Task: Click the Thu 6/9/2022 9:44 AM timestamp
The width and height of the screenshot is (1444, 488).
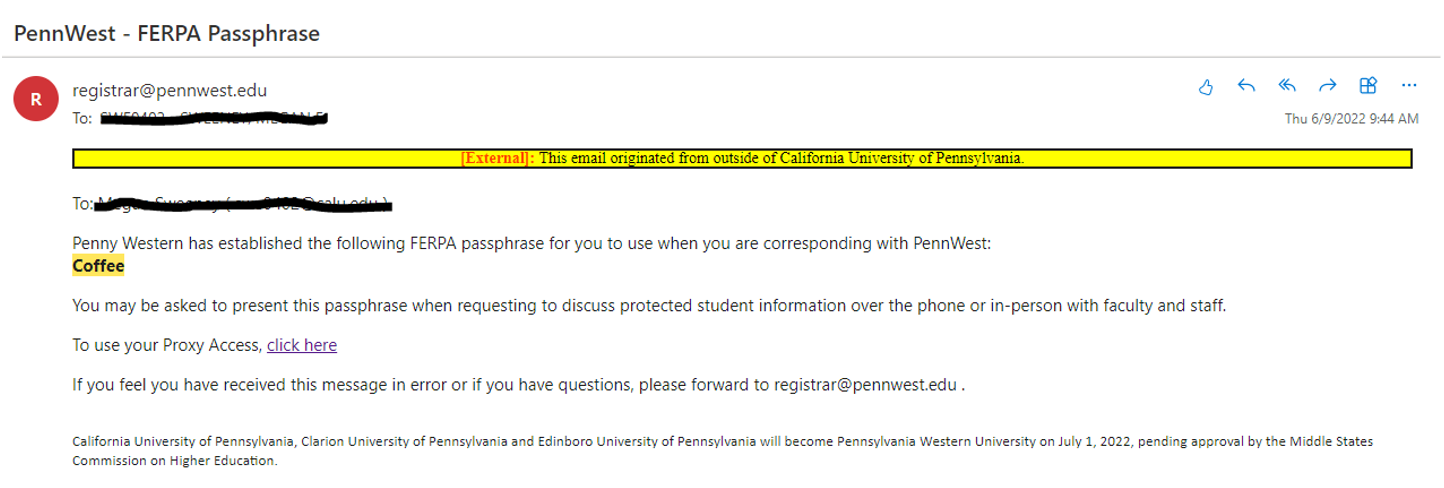Action: click(1351, 119)
